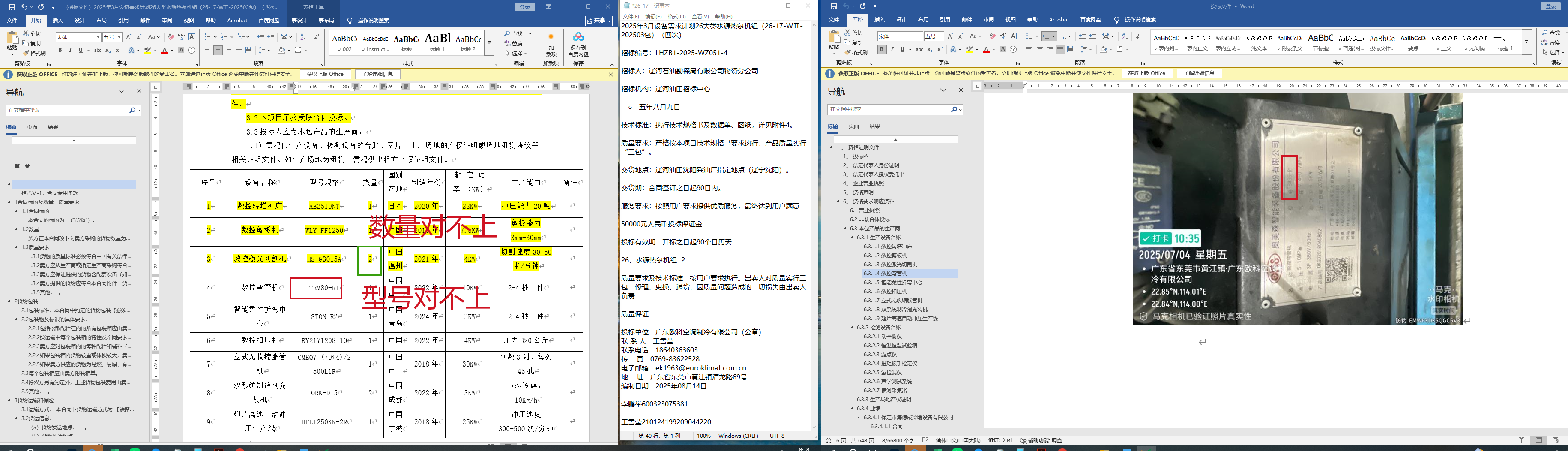
Task: Click 了解详细信息 button in left Word
Action: coord(377,74)
